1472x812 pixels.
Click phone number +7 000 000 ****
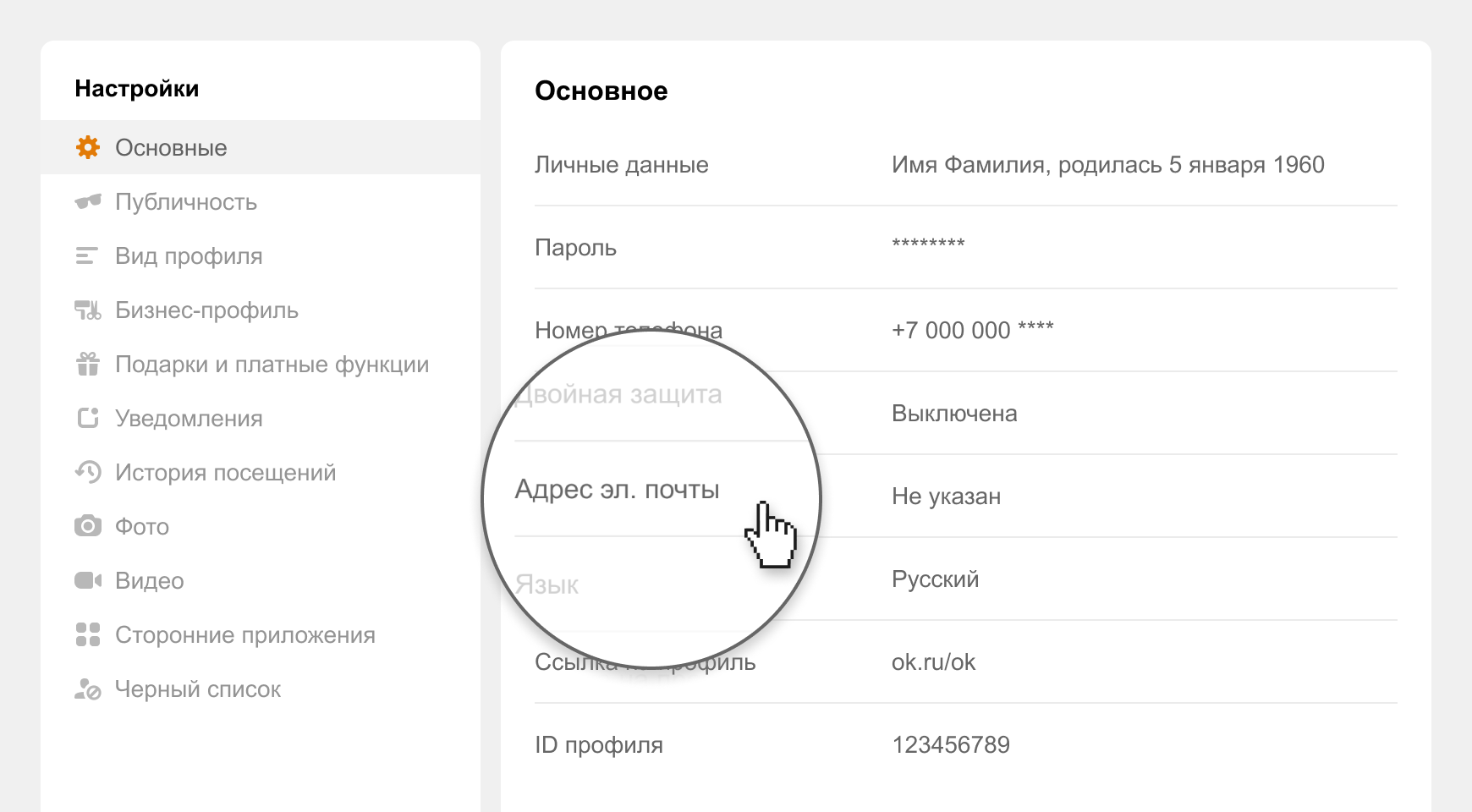[x=973, y=330]
